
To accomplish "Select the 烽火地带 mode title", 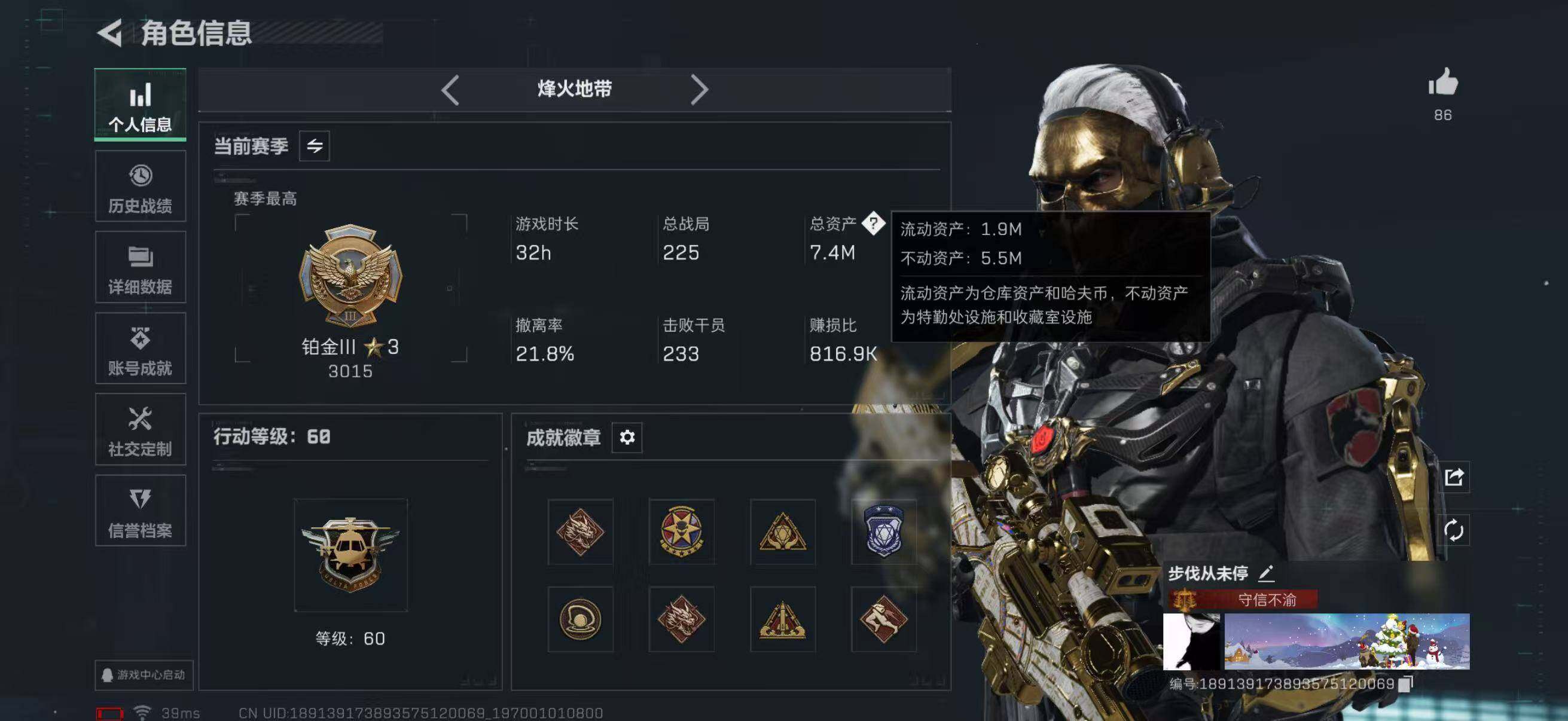I will pyautogui.click(x=575, y=90).
